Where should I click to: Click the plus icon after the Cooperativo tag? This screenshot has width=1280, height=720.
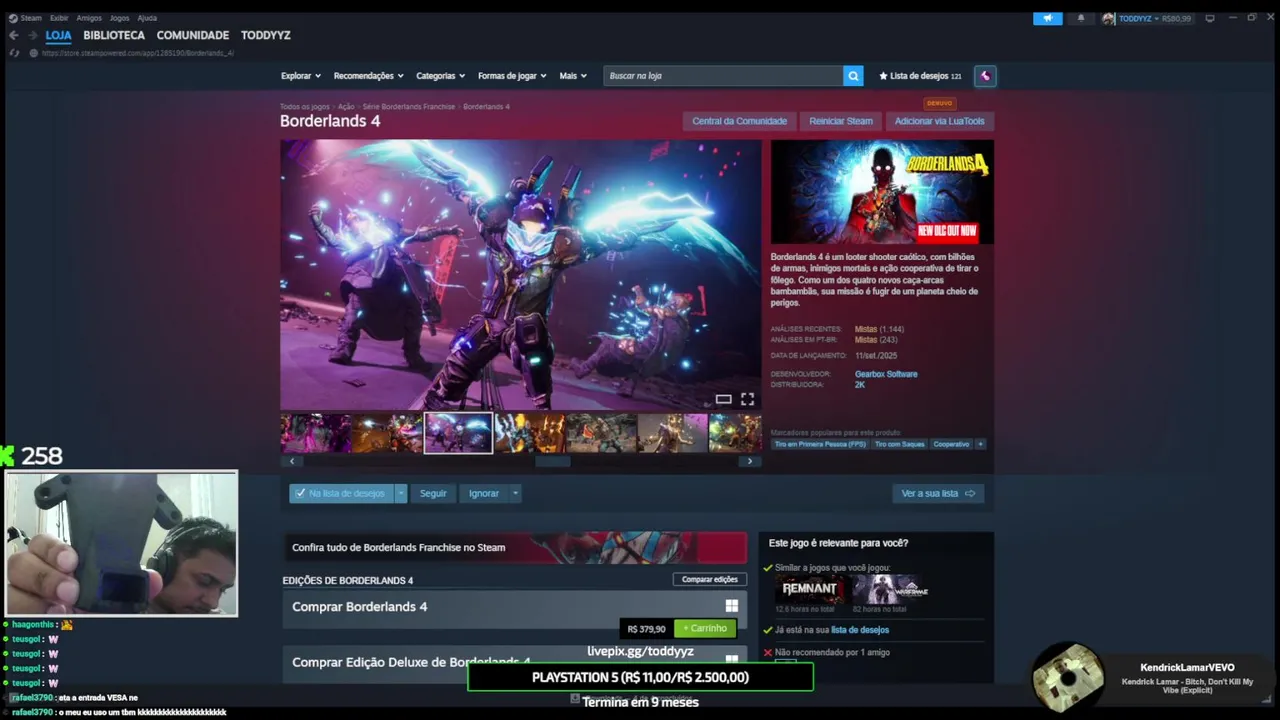[980, 444]
